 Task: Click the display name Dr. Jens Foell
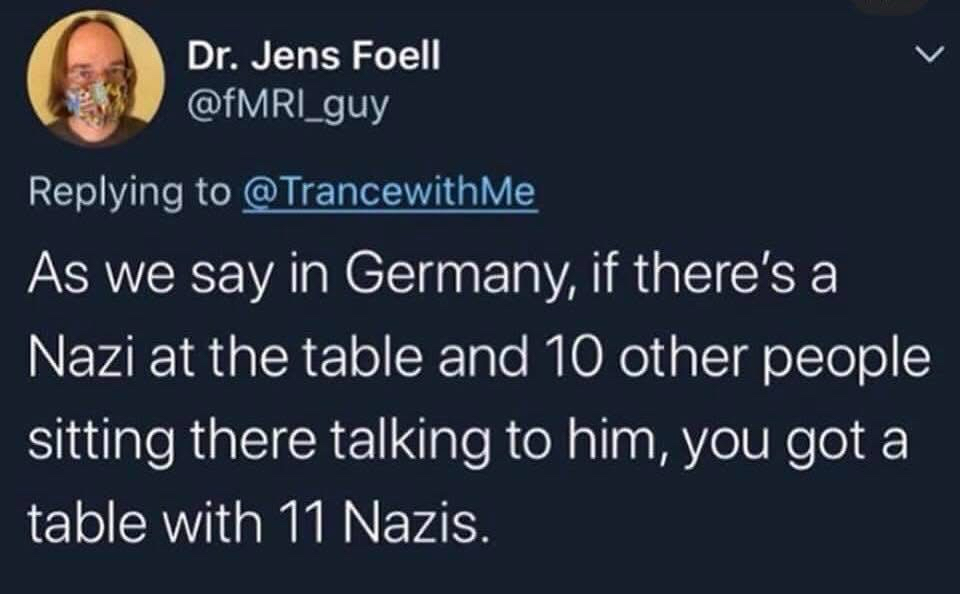[x=313, y=57]
